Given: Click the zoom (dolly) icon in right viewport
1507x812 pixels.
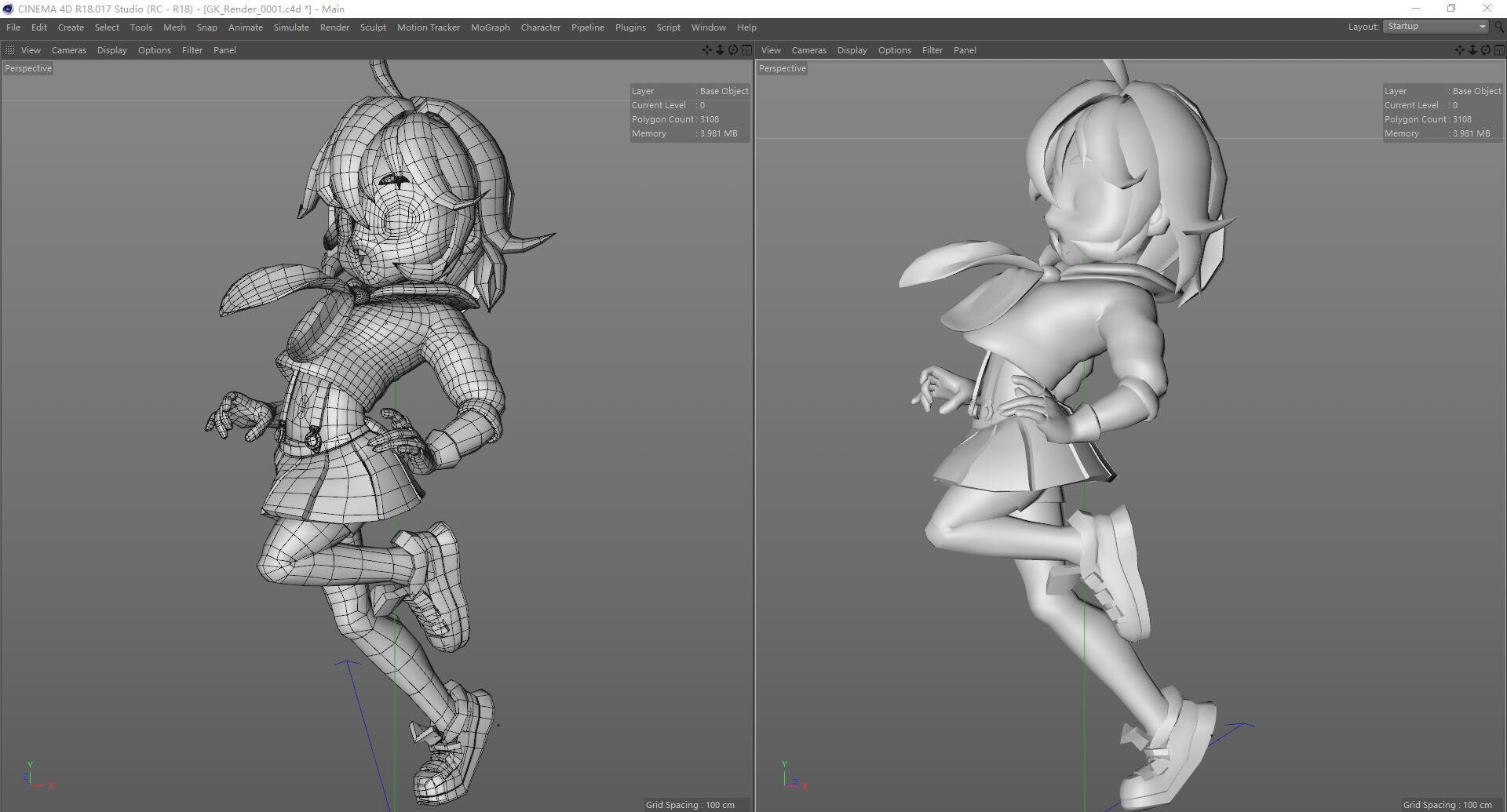Looking at the screenshot, I should point(1472,50).
